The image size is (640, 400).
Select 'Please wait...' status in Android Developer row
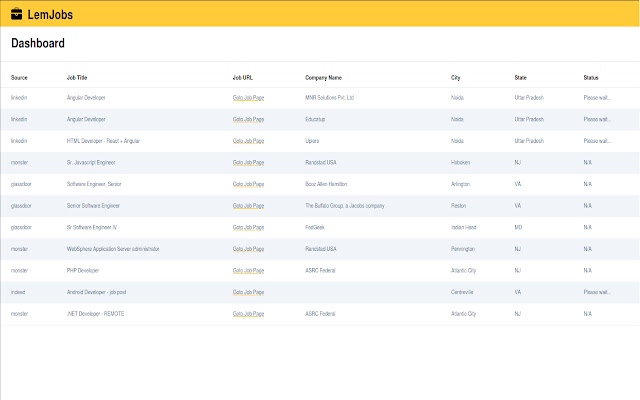tap(597, 292)
